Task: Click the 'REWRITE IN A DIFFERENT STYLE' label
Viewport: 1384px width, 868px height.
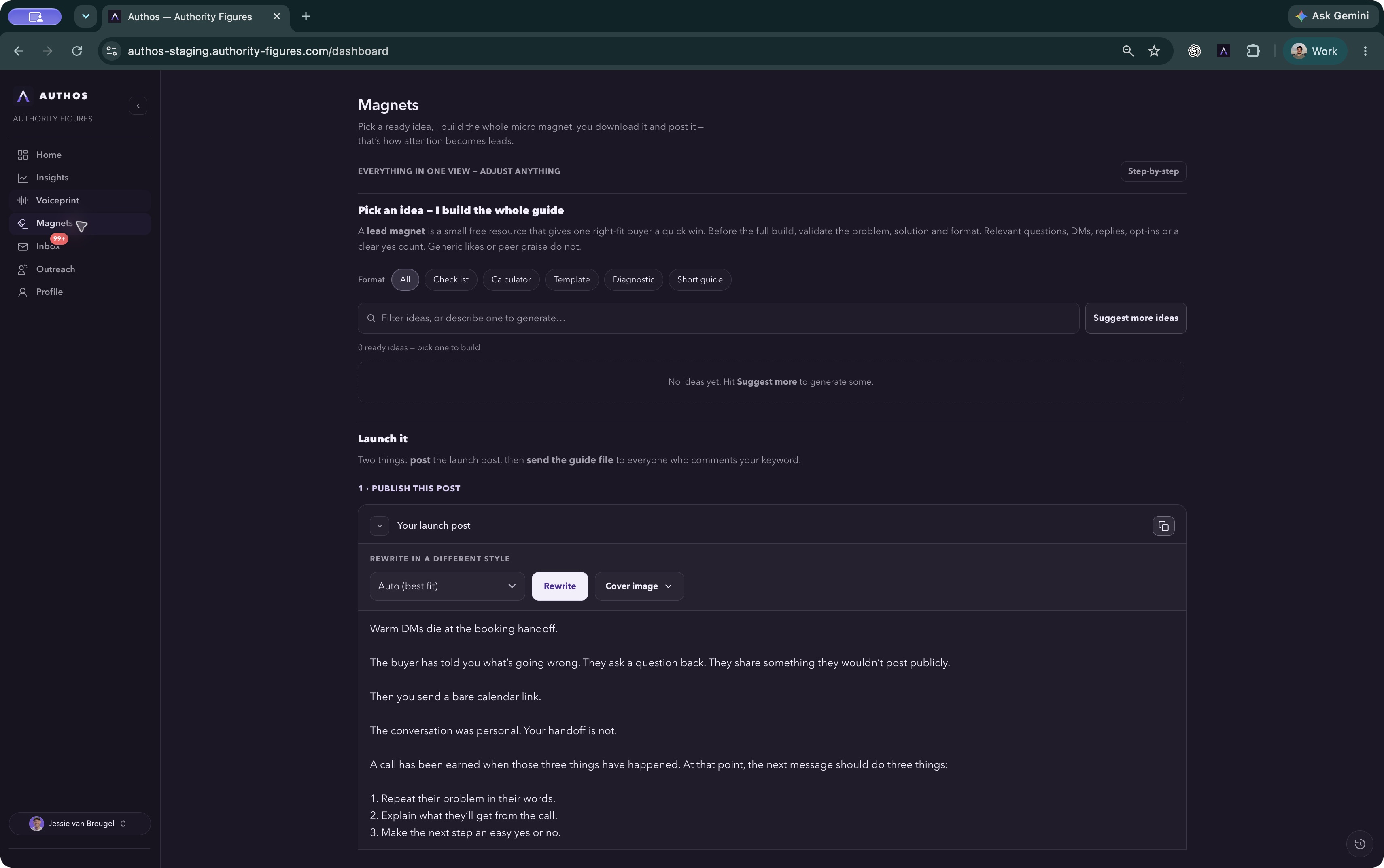Action: [x=440, y=559]
